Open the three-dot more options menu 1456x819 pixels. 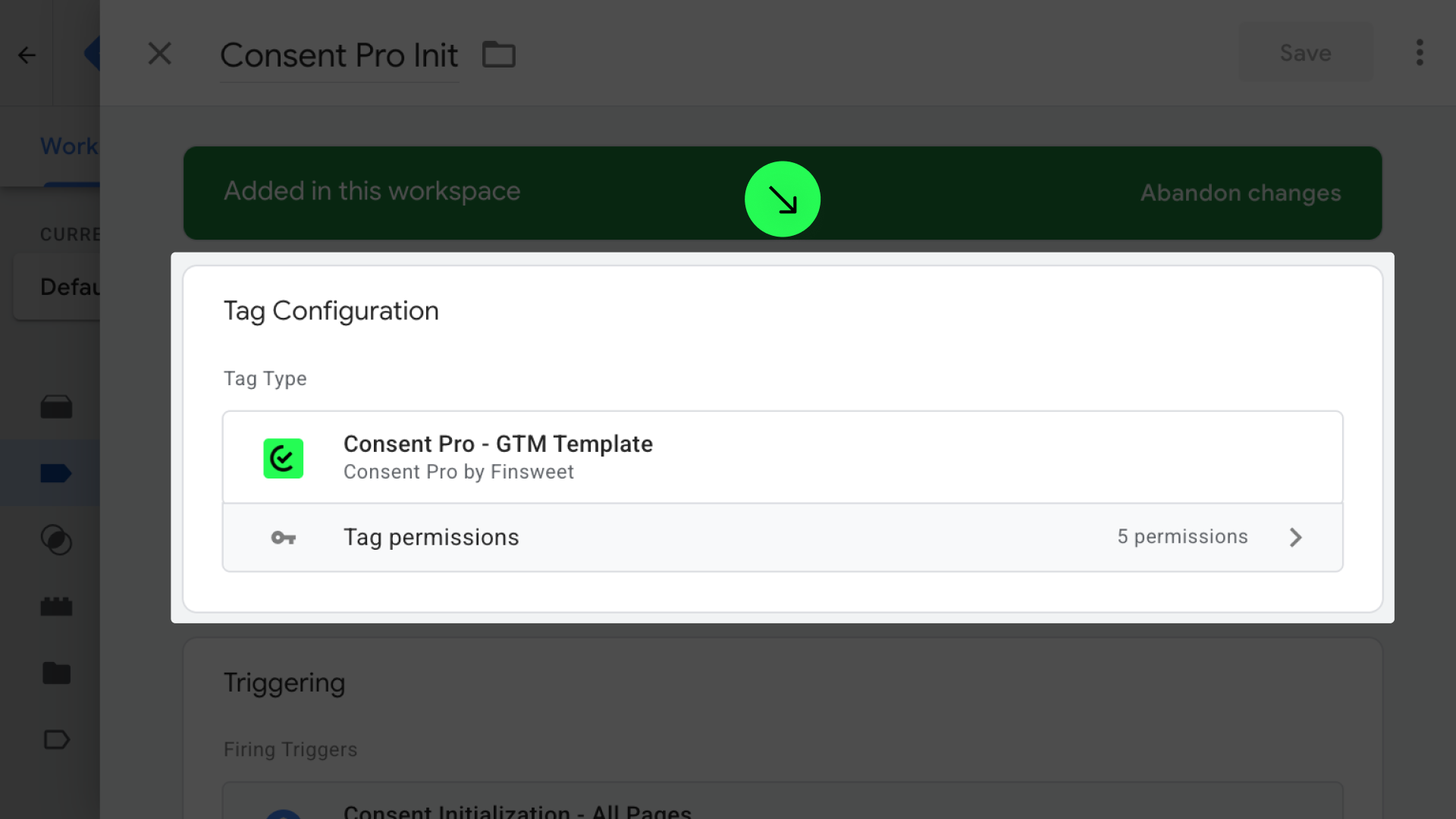coord(1420,53)
